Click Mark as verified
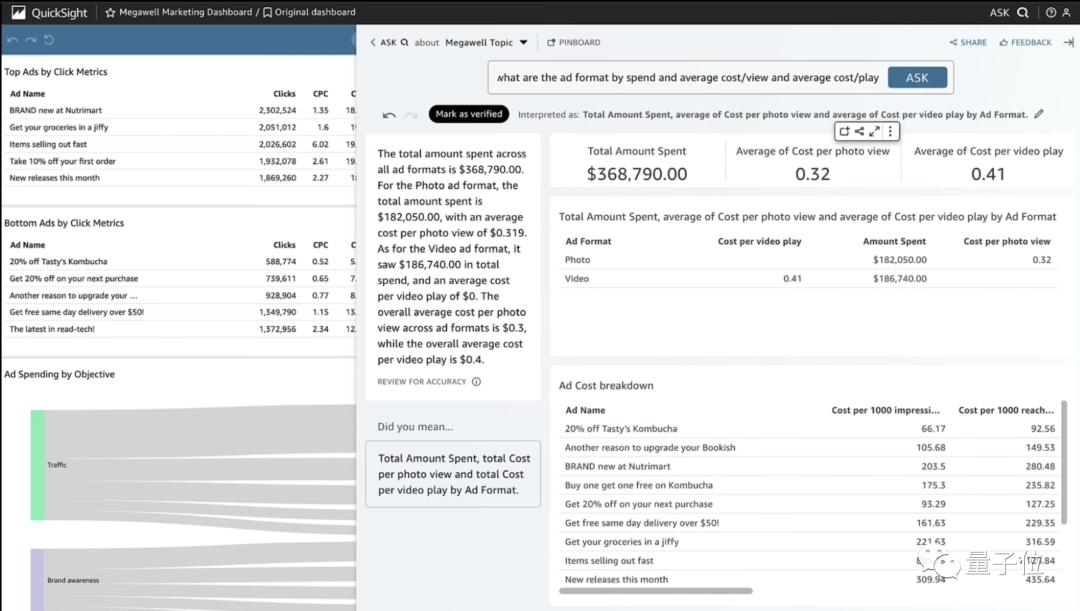Screen dimensions: 1080x611 point(469,114)
